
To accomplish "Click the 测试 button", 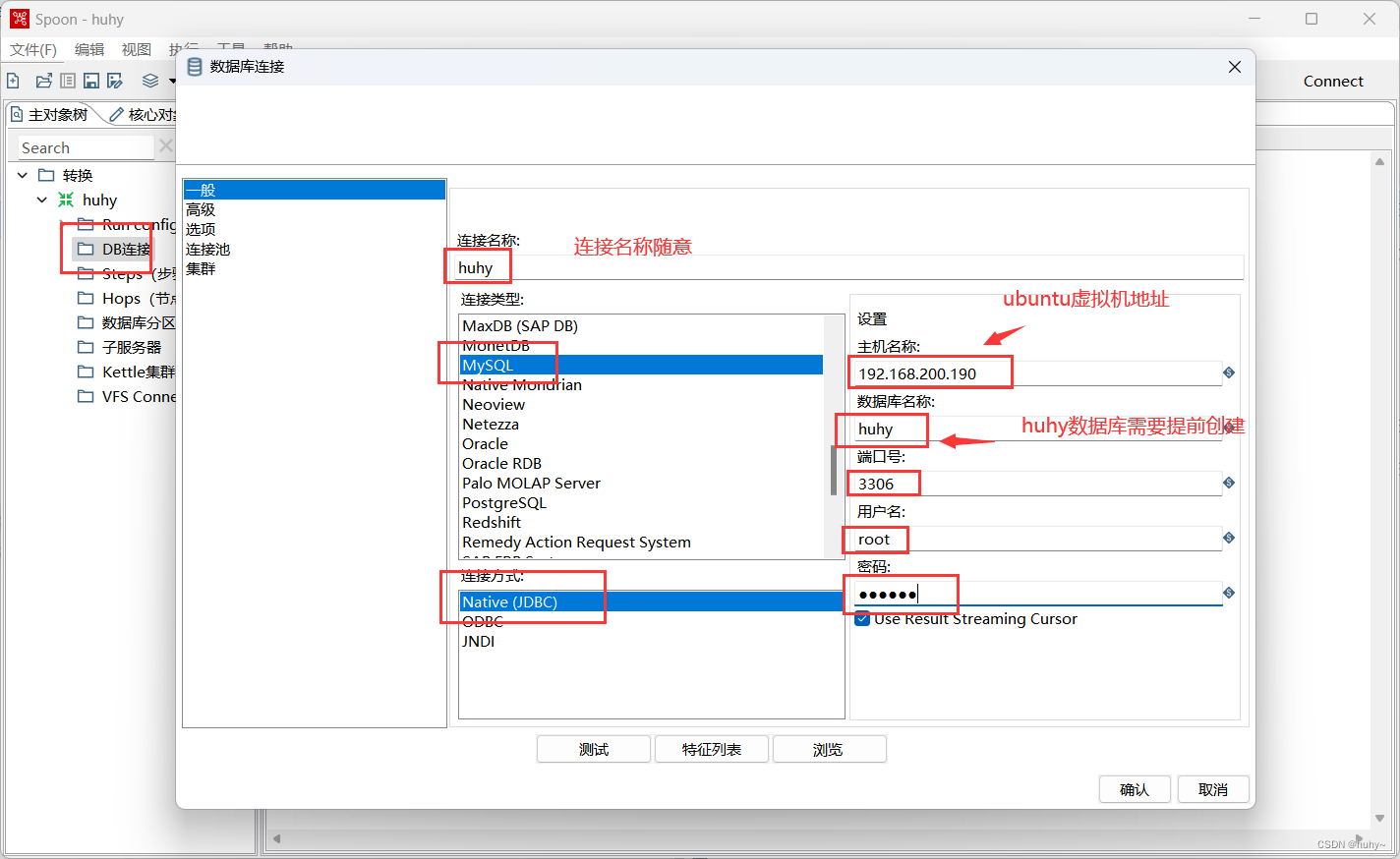I will coord(594,749).
